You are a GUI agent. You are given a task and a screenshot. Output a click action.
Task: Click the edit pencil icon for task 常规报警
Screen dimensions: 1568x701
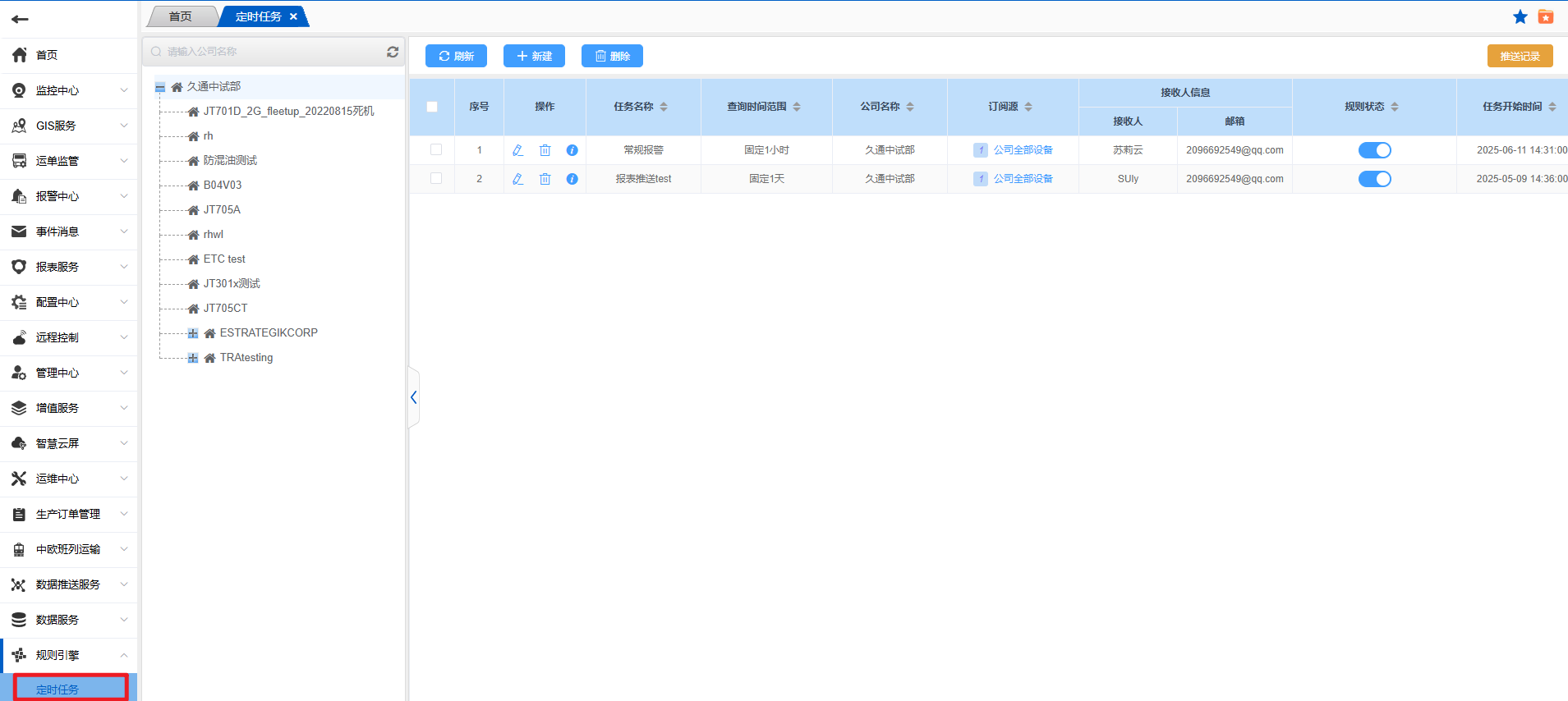point(517,150)
